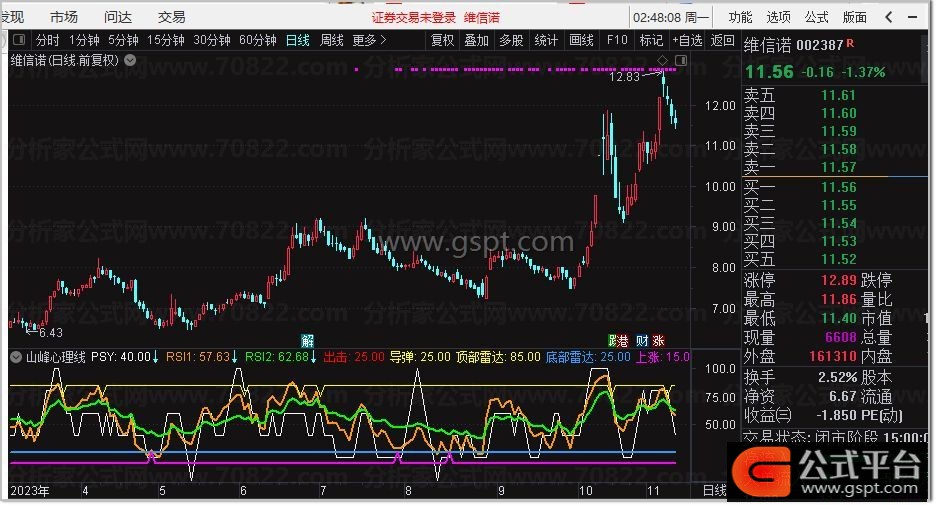Click the 统计 statistics button
This screenshot has height=505, width=937.
(x=546, y=40)
